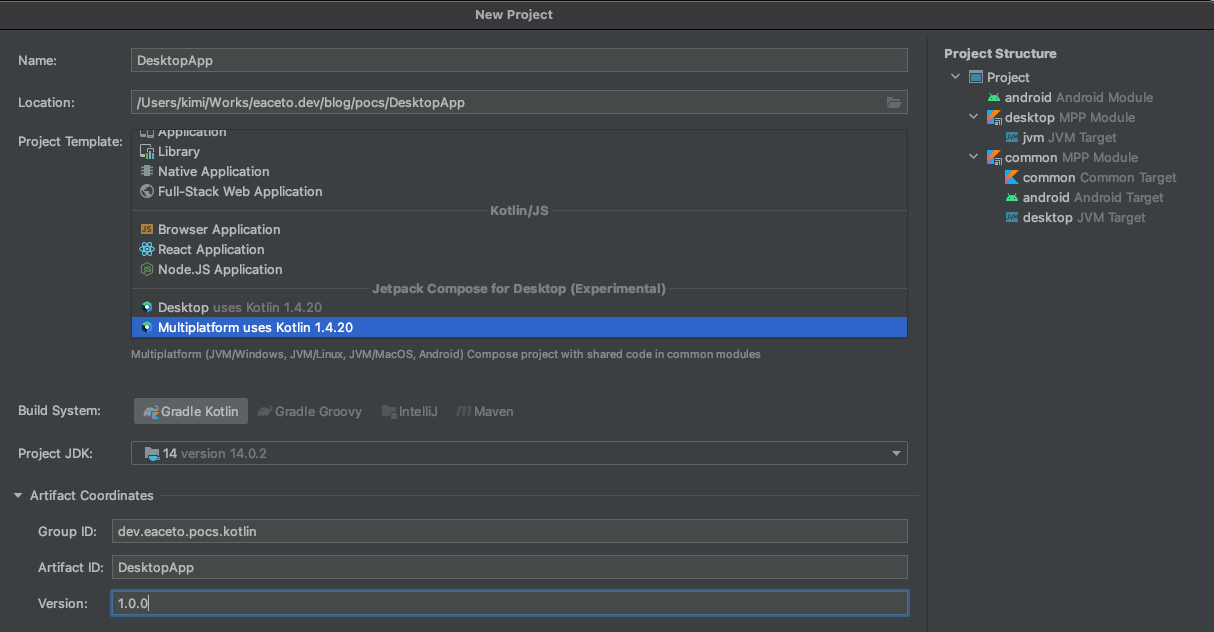Select the Library project template
This screenshot has width=1214, height=632.
point(178,152)
